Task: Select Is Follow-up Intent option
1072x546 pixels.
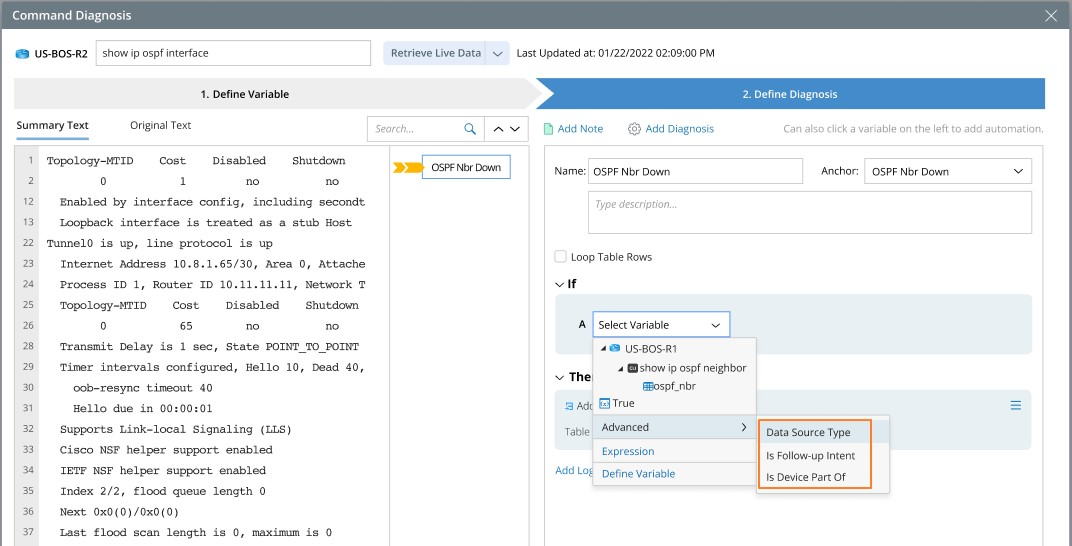Action: click(x=810, y=455)
